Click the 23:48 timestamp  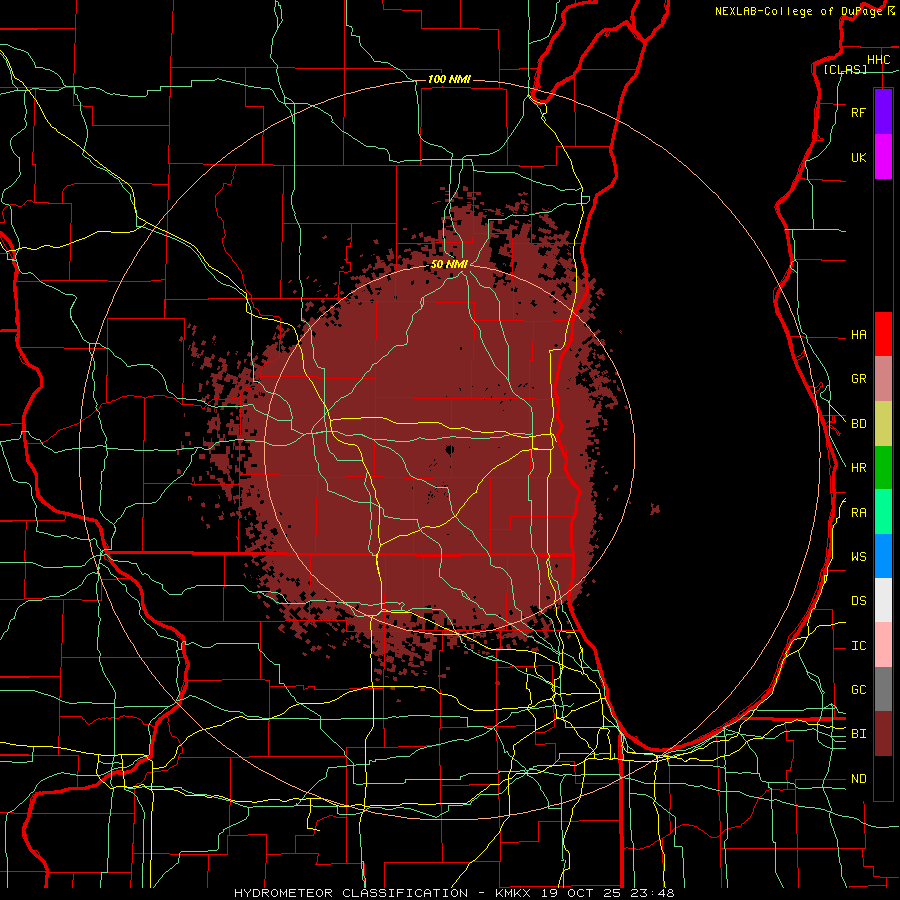pyautogui.click(x=654, y=893)
